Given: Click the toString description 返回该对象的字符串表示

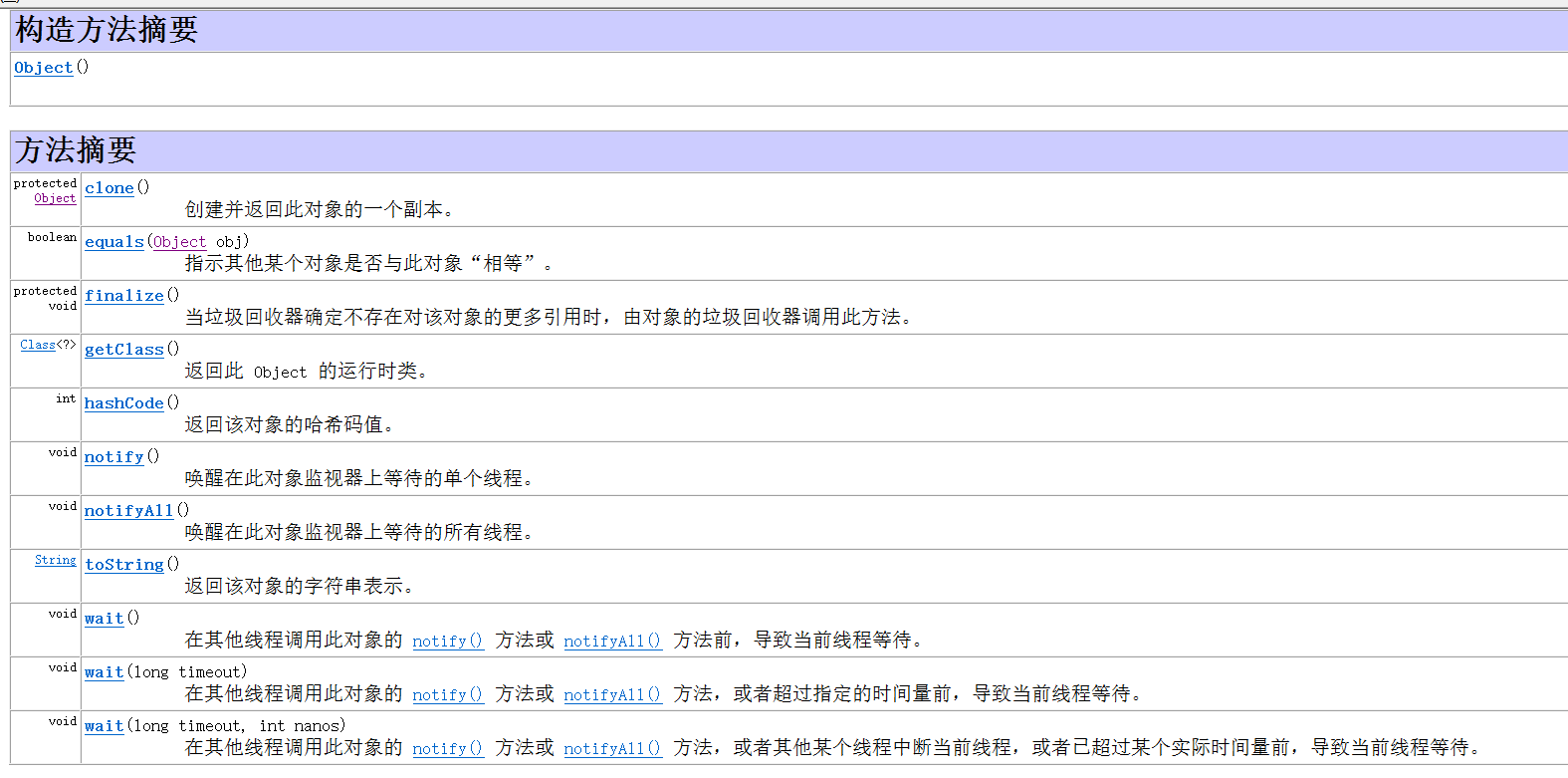Looking at the screenshot, I should pos(300,587).
